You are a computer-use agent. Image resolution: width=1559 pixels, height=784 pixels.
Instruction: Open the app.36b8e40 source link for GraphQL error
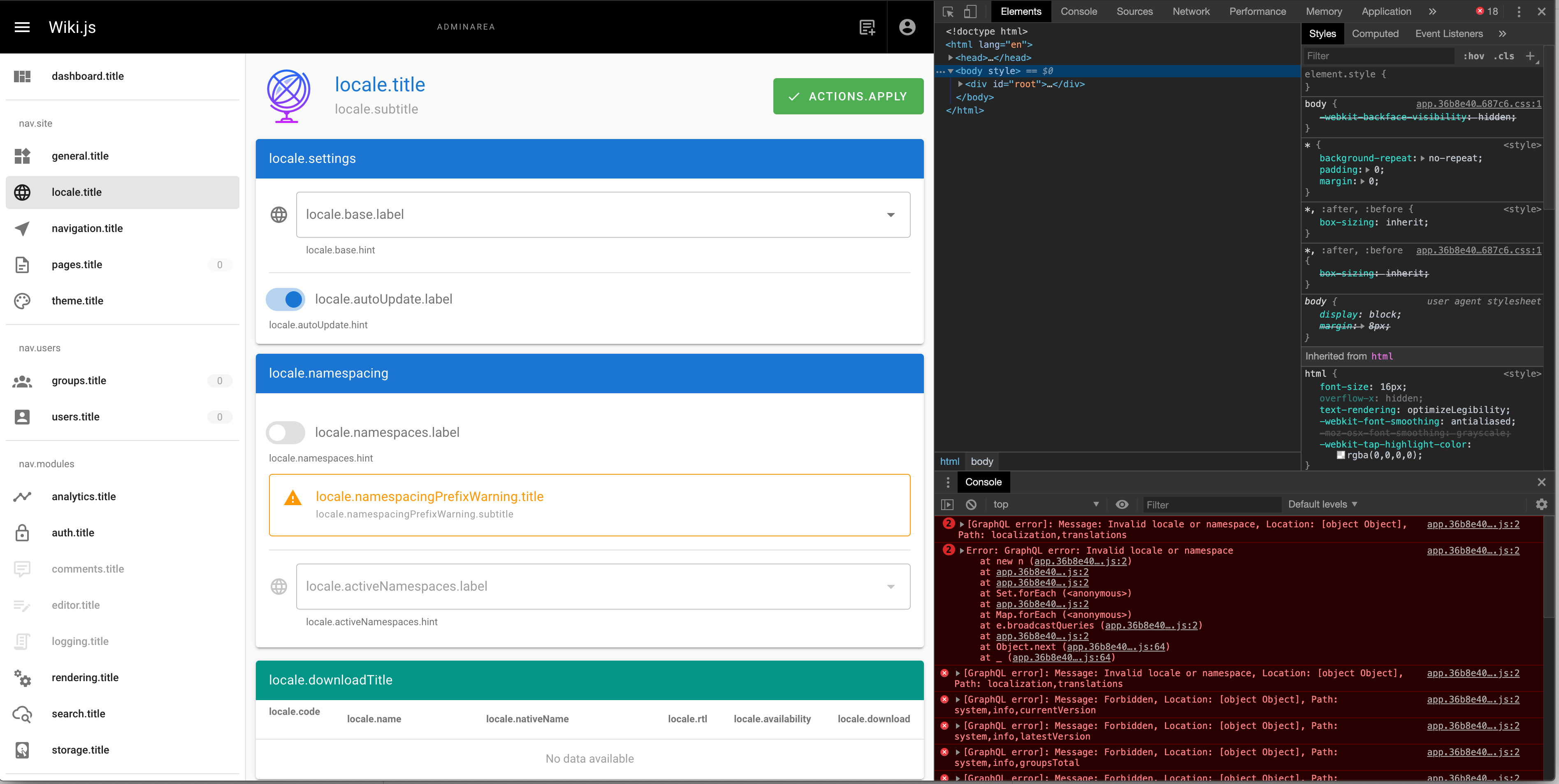click(x=1473, y=524)
